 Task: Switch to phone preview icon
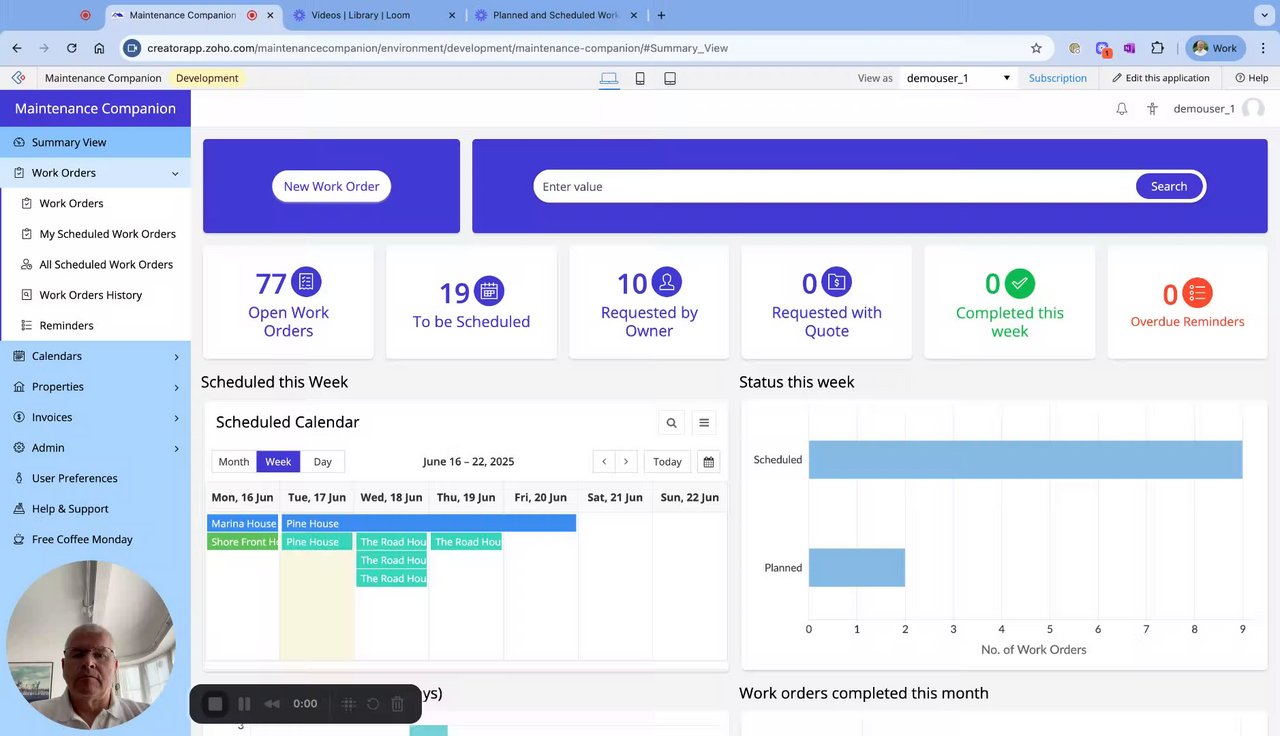pos(640,78)
